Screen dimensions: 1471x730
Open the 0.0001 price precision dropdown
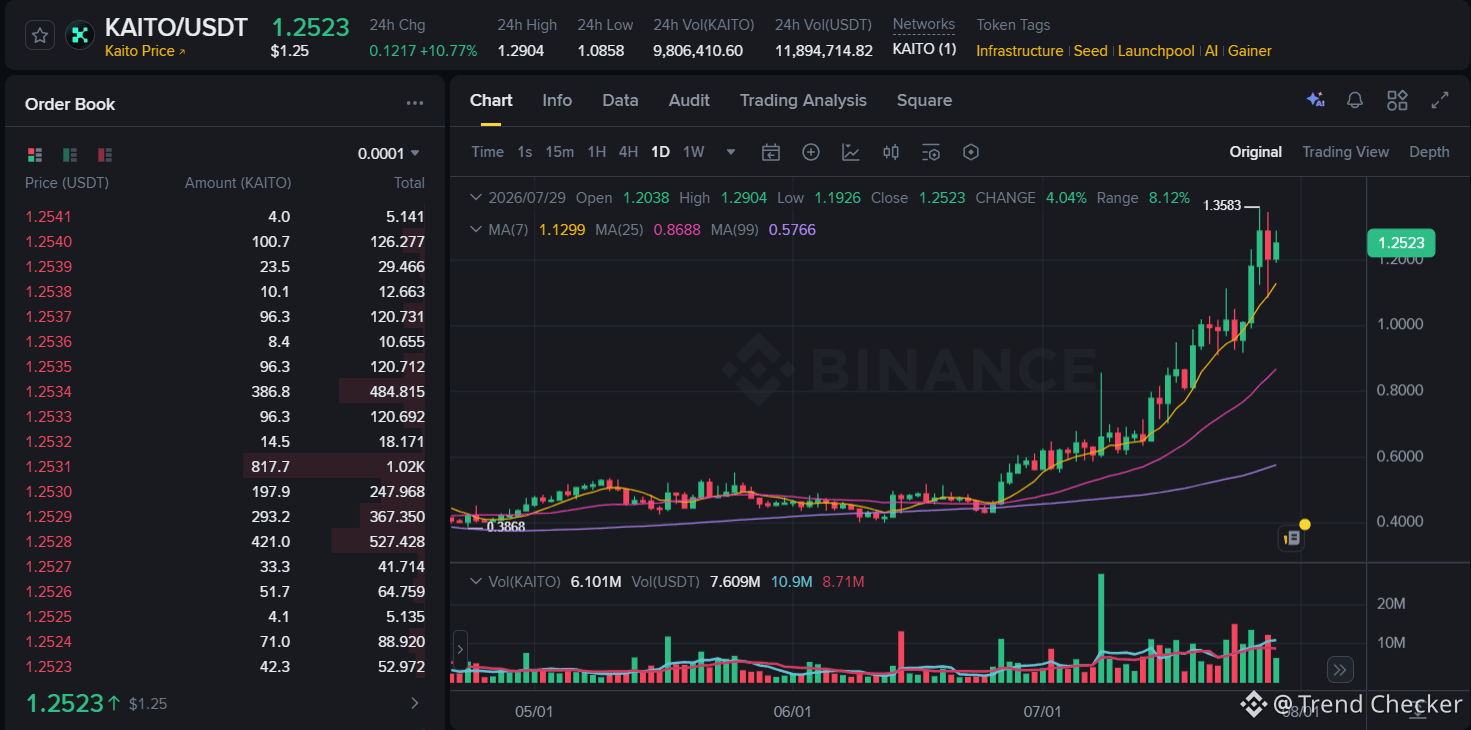point(389,153)
